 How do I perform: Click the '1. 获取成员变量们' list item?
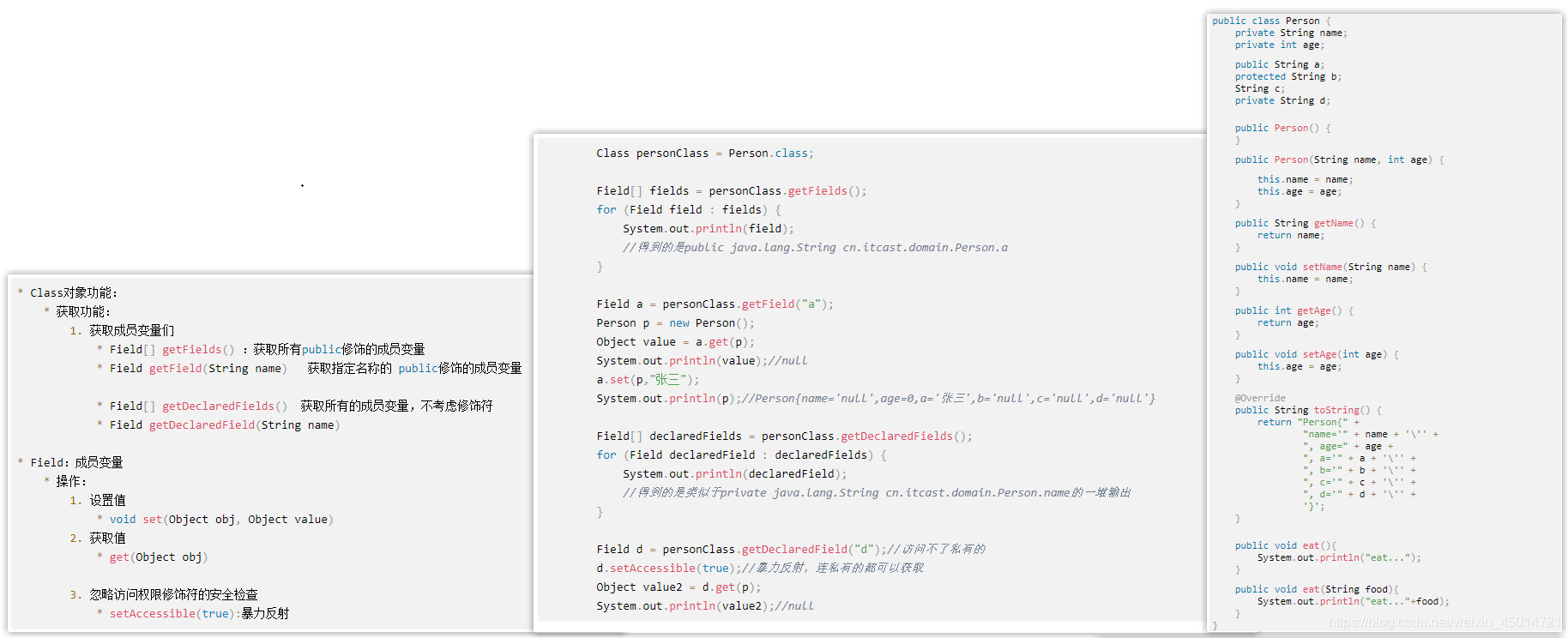(122, 331)
